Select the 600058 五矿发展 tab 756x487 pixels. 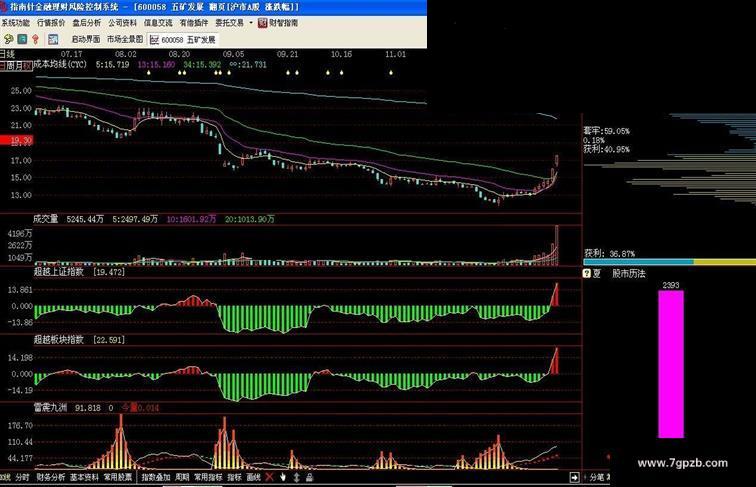[x=183, y=40]
